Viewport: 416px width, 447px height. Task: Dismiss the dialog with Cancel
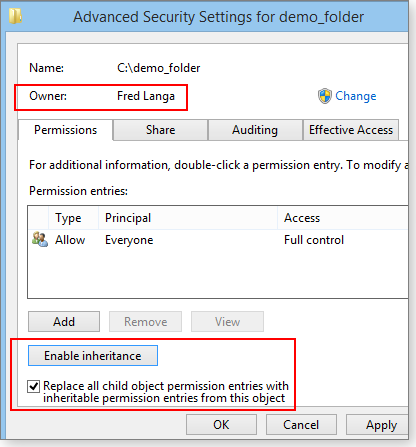301,425
